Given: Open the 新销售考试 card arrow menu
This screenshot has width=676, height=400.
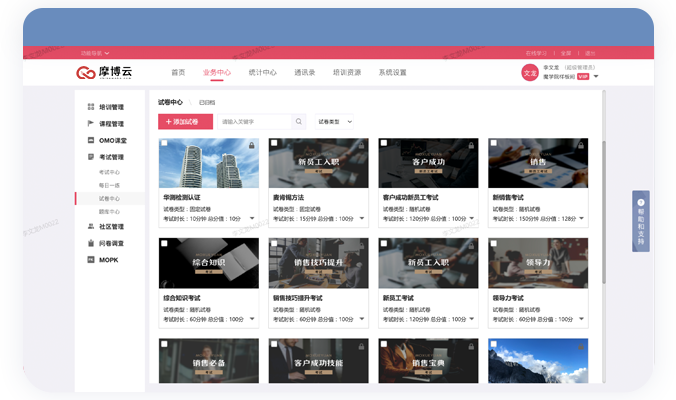Looking at the screenshot, I should [x=582, y=218].
